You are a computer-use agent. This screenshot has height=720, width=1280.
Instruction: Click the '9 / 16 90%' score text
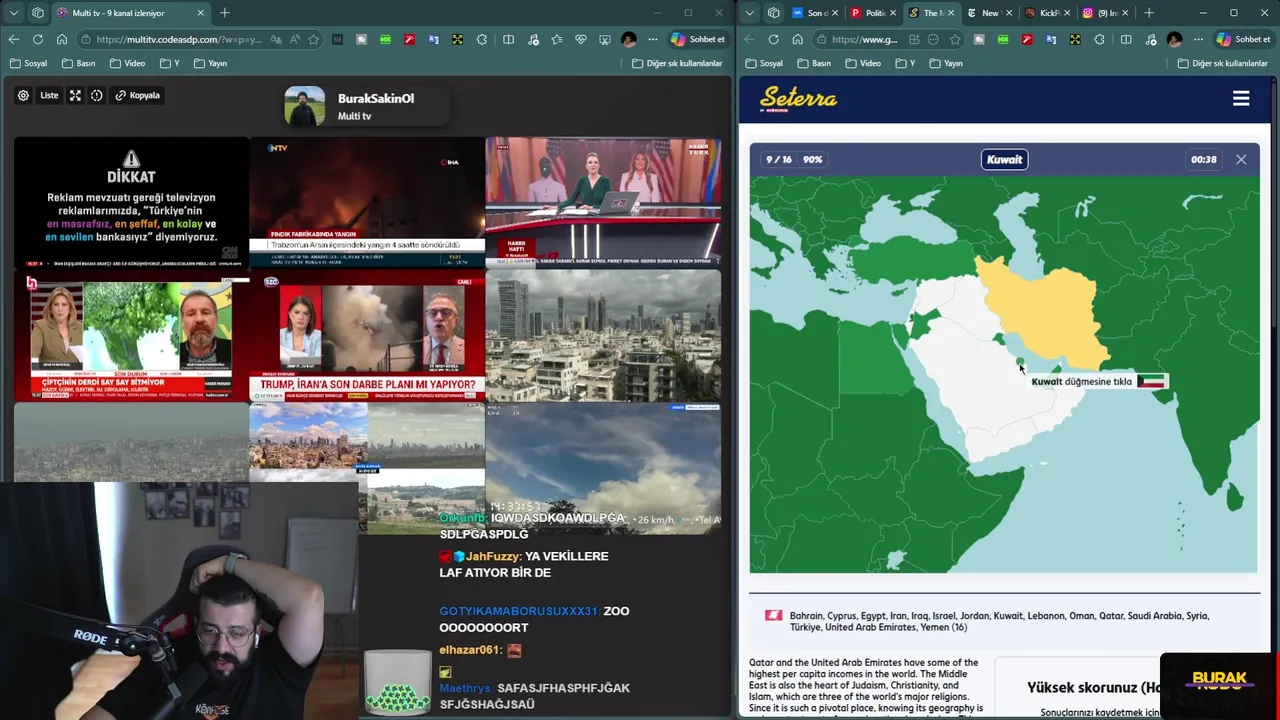coord(794,160)
